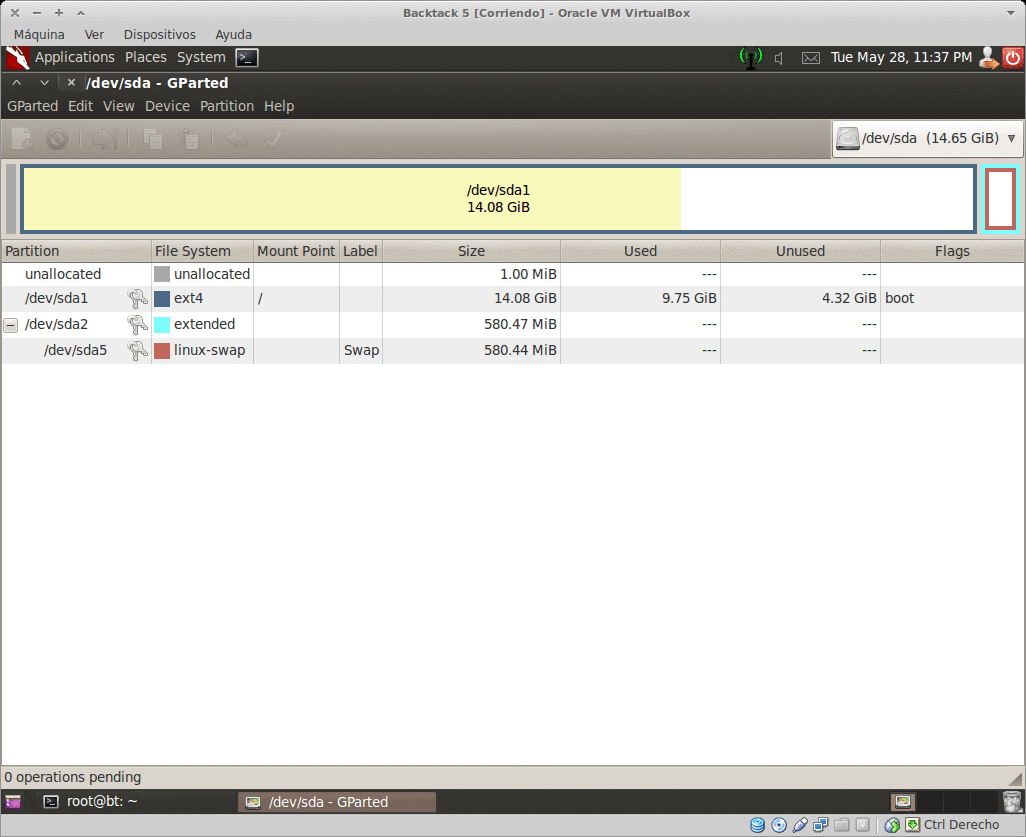1026x837 pixels.
Task: Open the Device menu
Action: click(x=167, y=106)
